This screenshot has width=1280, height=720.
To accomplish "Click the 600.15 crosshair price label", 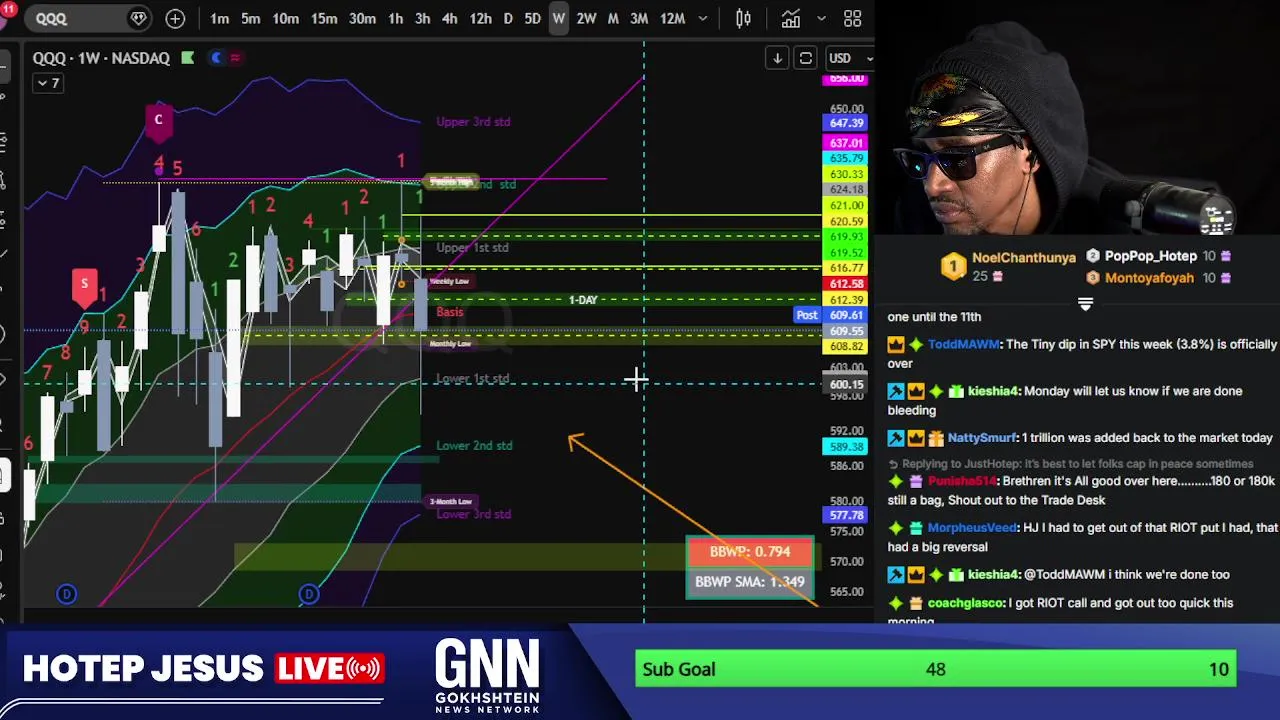I will [x=846, y=385].
